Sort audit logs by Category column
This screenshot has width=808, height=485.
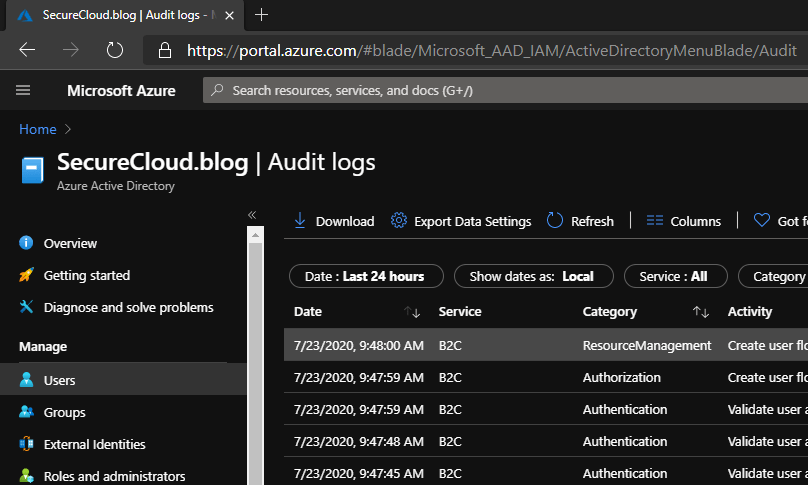[701, 312]
